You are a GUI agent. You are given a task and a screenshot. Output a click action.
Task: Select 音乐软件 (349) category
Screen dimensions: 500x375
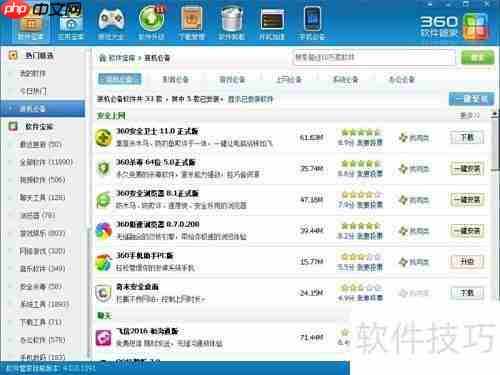(x=42, y=269)
